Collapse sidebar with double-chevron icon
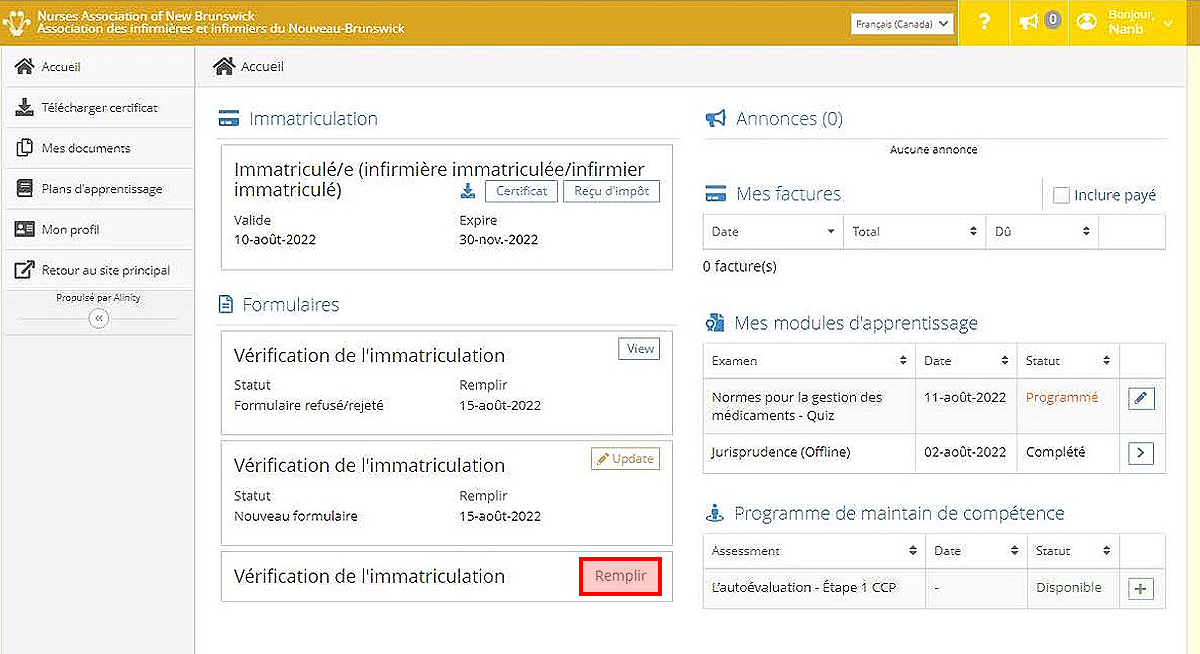 point(98,319)
